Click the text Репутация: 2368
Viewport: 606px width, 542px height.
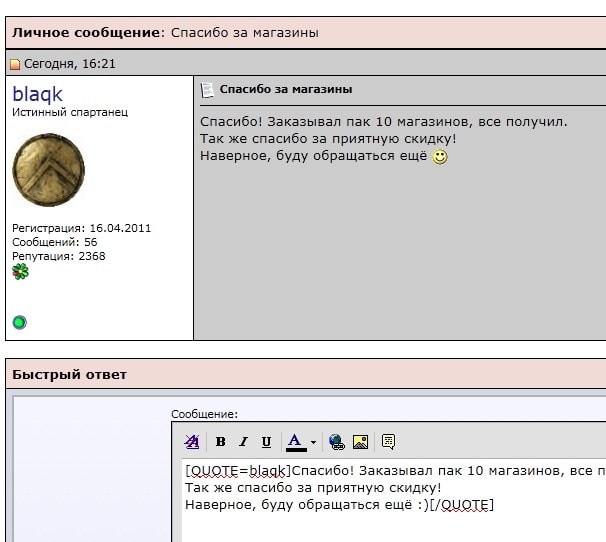pos(59,256)
